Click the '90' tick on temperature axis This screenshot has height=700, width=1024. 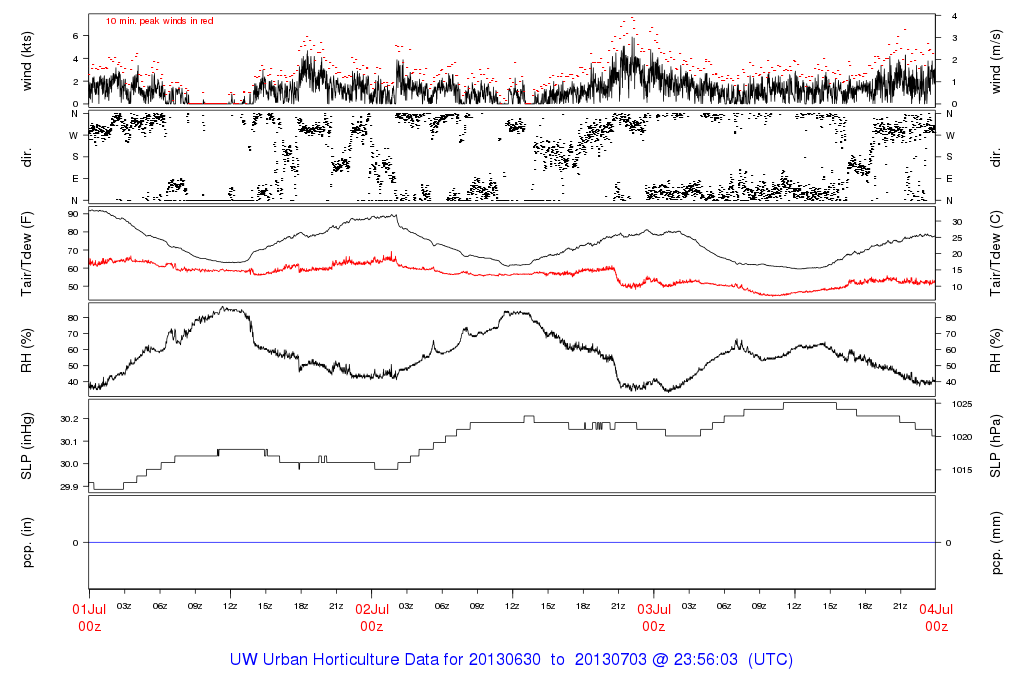point(73,214)
